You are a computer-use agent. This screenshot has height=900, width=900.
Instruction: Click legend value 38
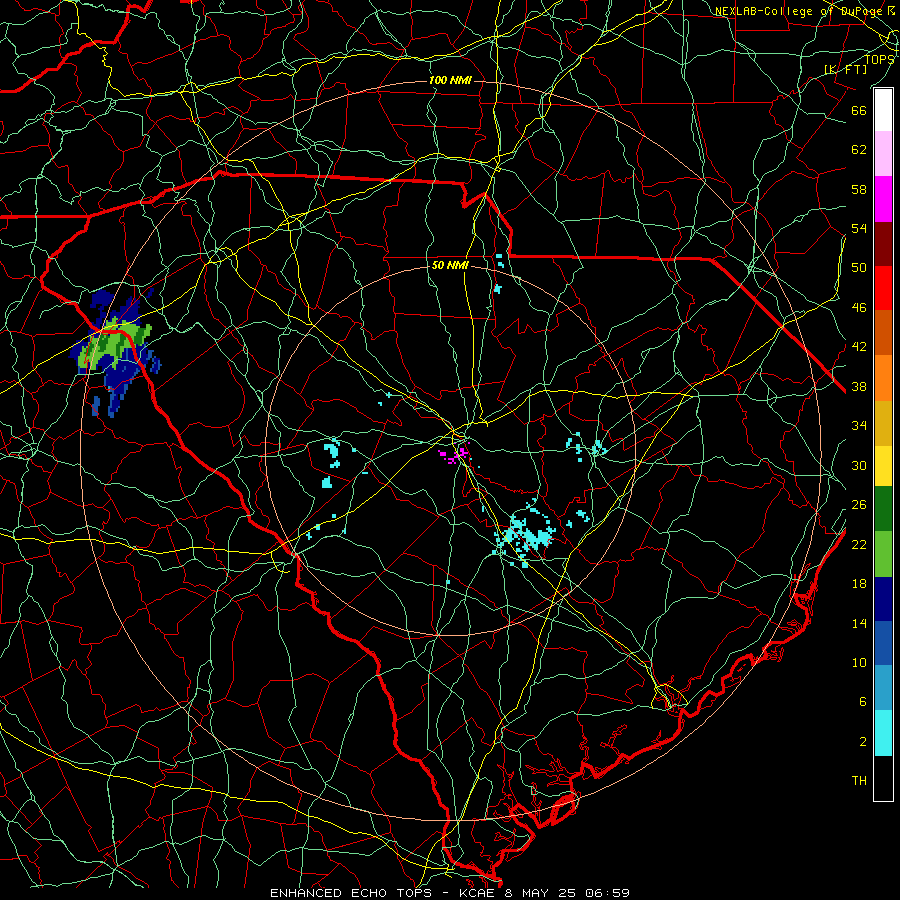(859, 386)
